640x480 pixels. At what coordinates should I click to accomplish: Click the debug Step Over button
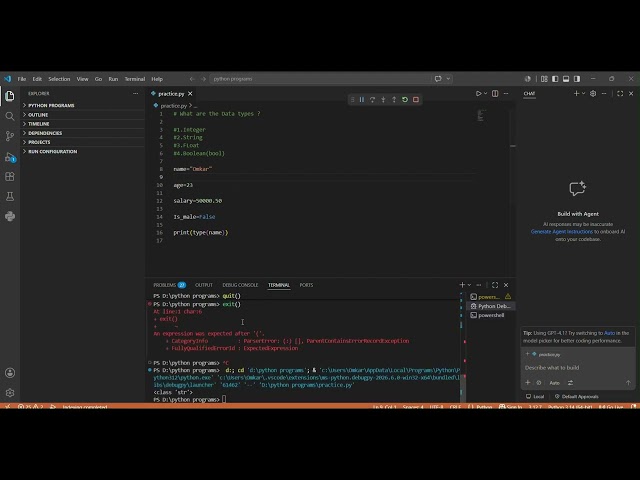tap(372, 100)
